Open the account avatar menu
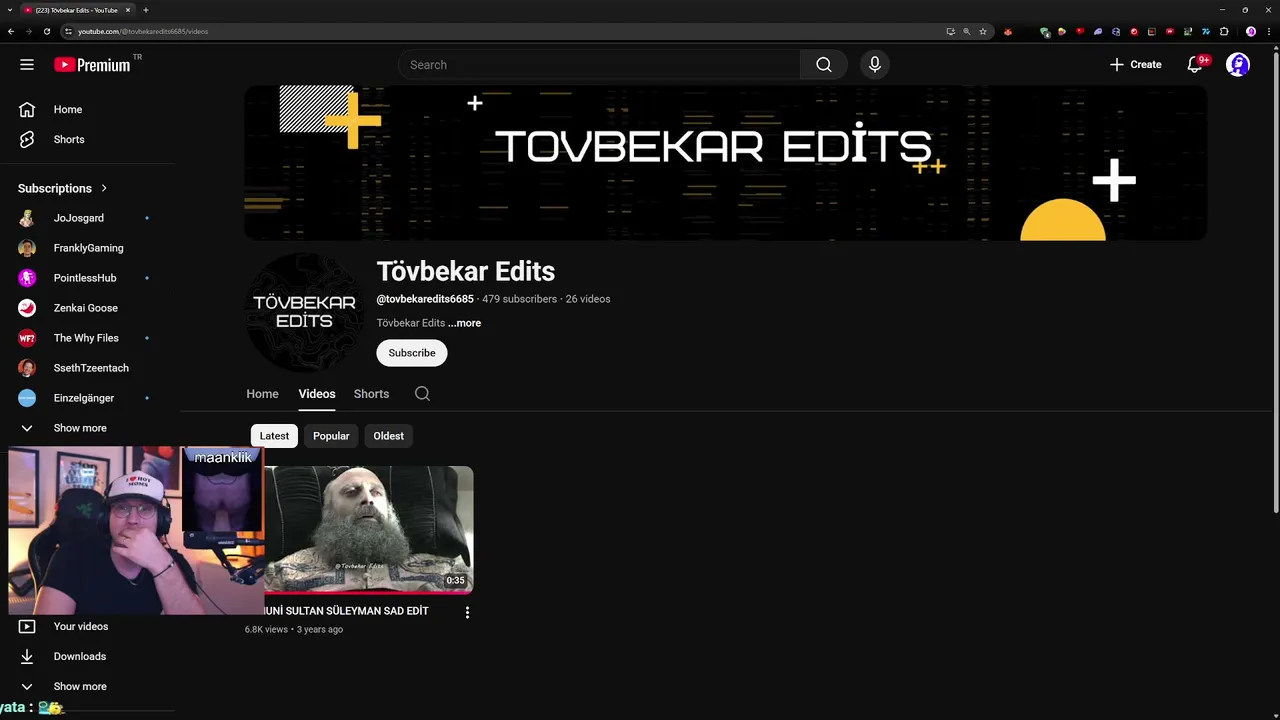1280x720 pixels. [1238, 65]
